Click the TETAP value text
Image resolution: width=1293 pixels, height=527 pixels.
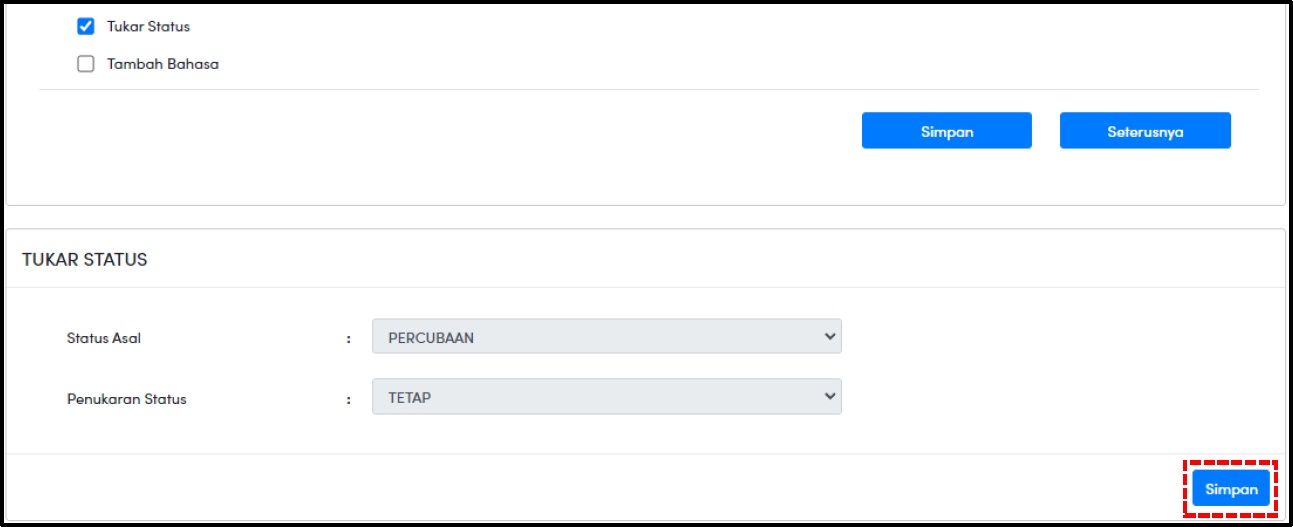(x=410, y=398)
